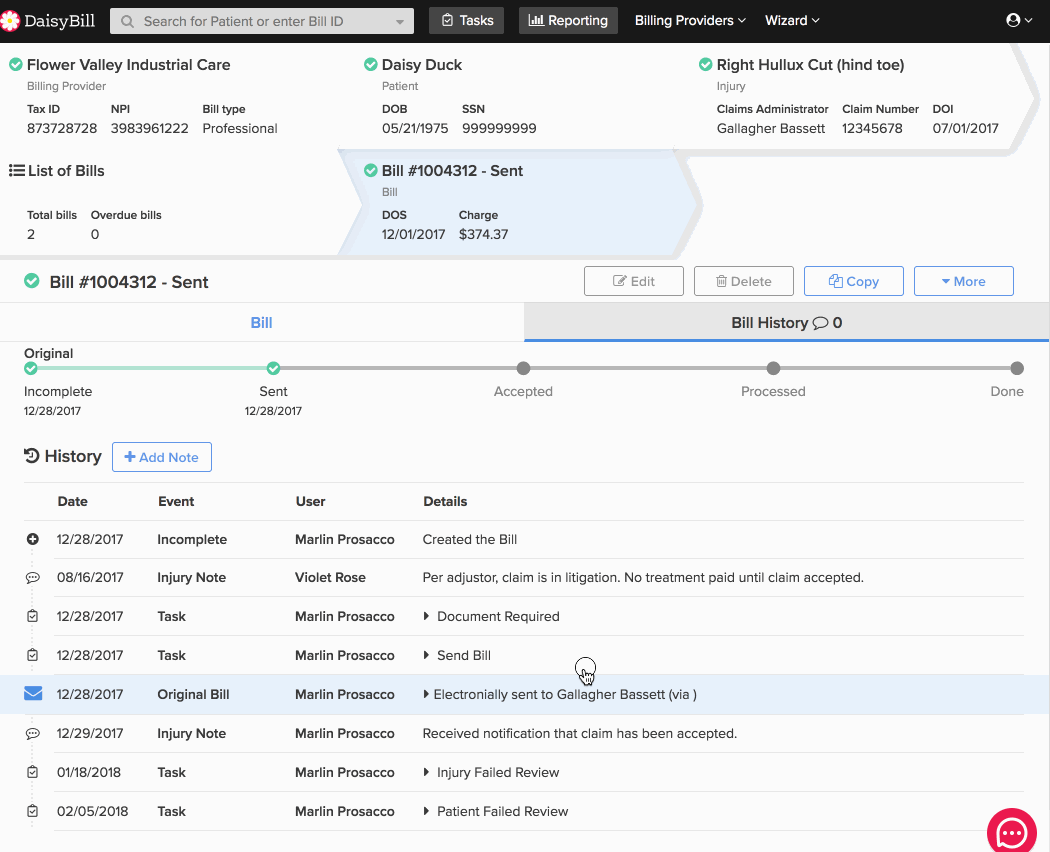Screen dimensions: 1050x852
Task: Open the List of Bills
Action: coord(66,171)
